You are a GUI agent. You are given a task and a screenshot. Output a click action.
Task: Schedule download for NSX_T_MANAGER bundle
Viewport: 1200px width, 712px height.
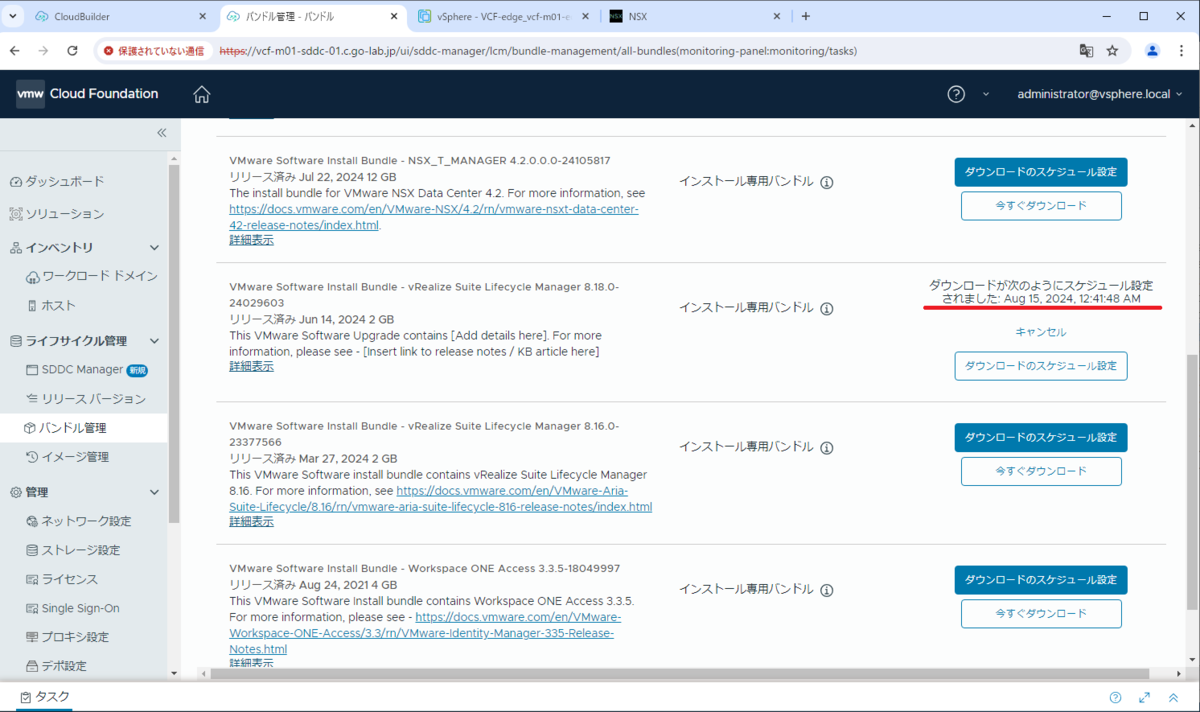pyautogui.click(x=1041, y=172)
